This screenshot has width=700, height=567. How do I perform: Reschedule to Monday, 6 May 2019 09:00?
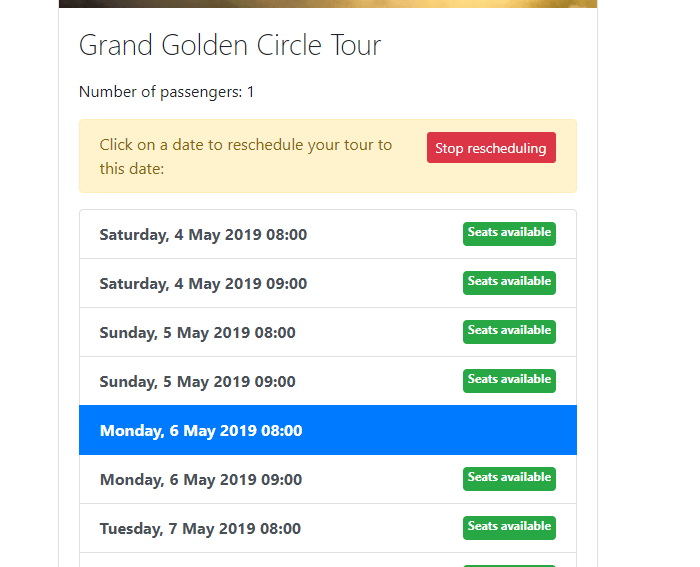point(328,479)
